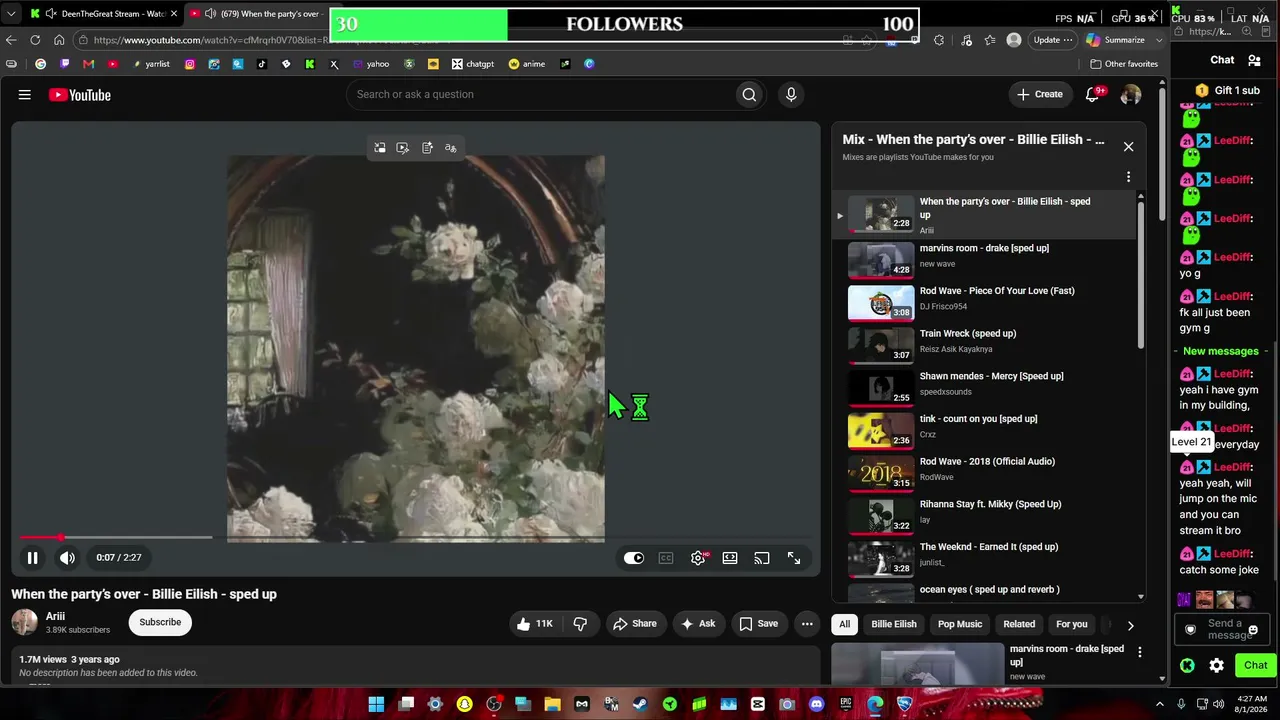Open Discord from the taskbar
Image resolution: width=1280 pixels, height=720 pixels.
(x=817, y=704)
